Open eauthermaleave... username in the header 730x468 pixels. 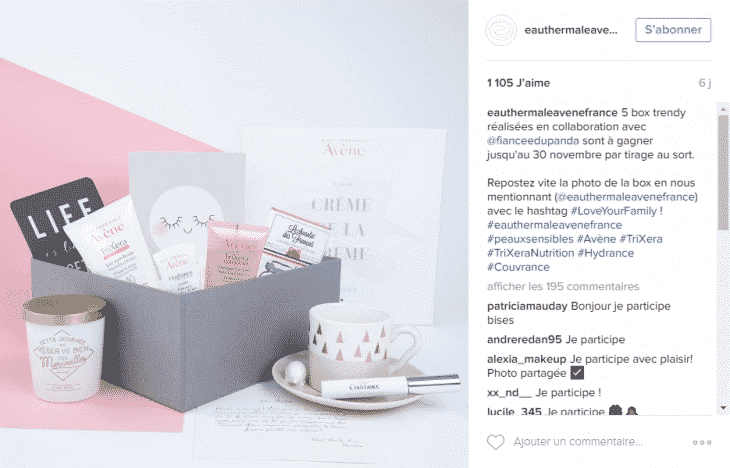click(571, 30)
